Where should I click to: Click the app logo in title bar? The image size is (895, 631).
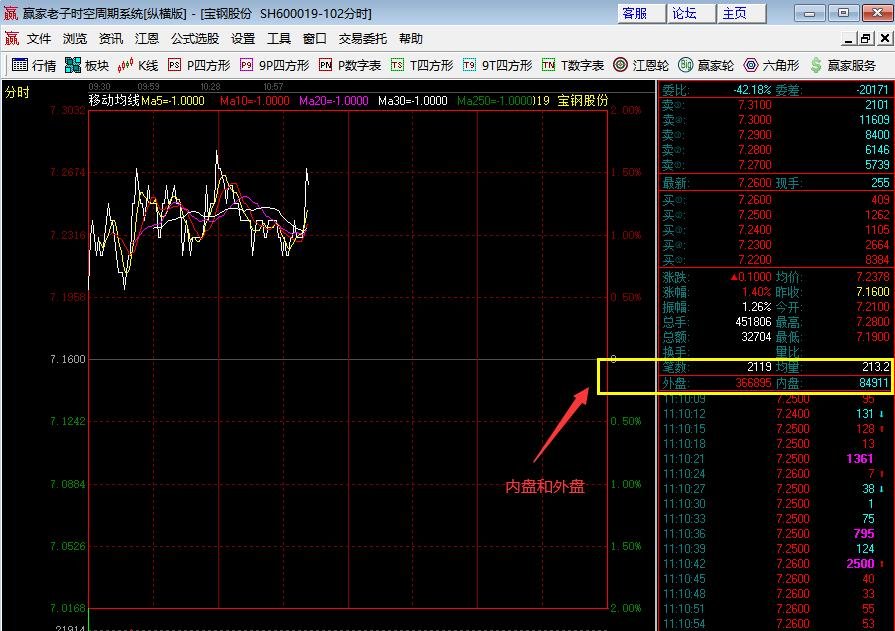(10, 13)
